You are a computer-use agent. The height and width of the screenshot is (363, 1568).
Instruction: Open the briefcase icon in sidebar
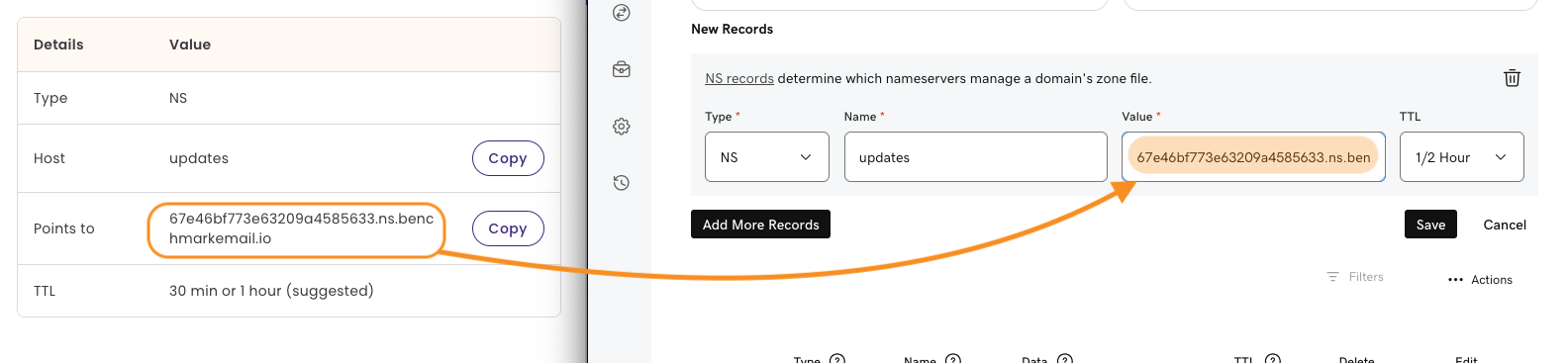click(622, 69)
